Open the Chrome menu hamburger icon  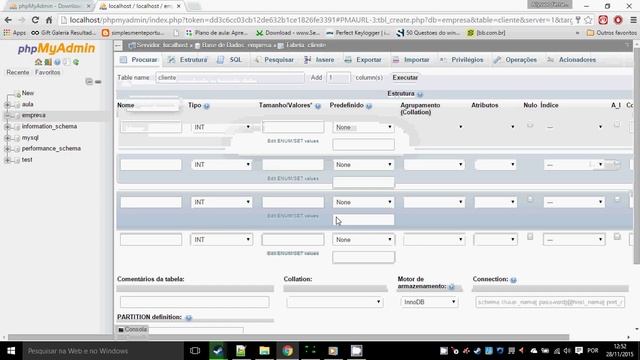[633, 20]
